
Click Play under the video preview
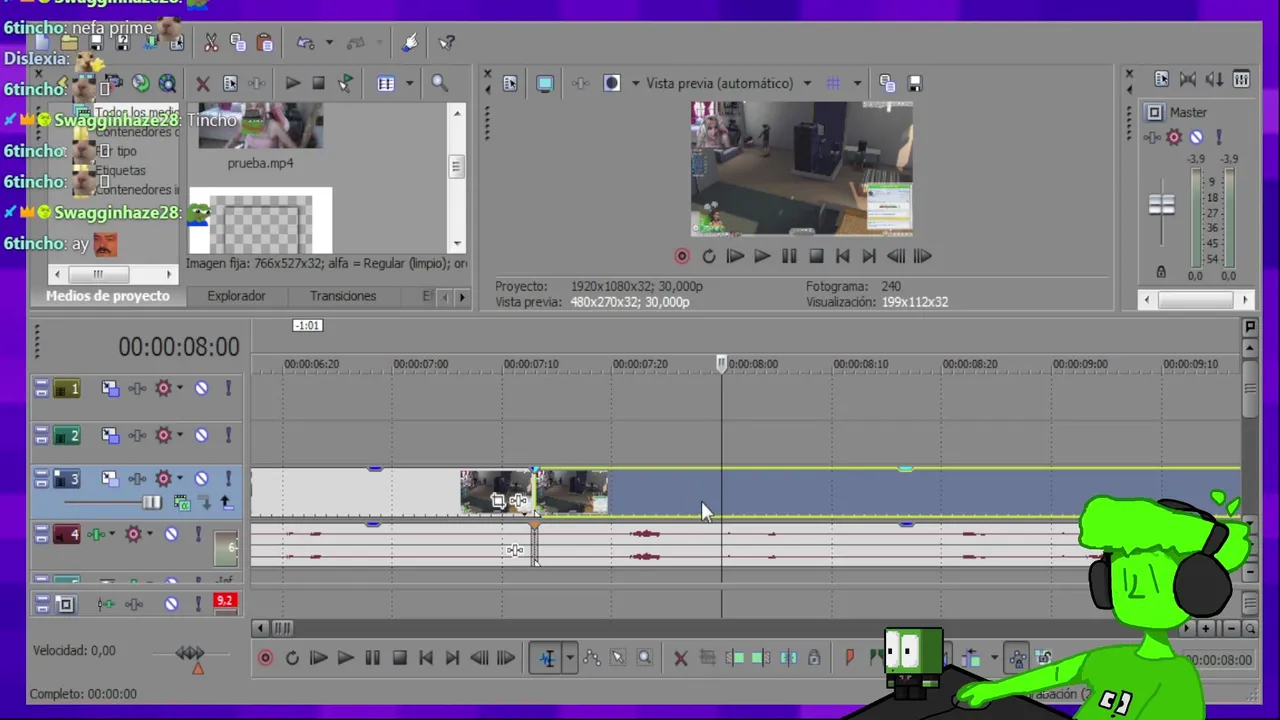762,256
